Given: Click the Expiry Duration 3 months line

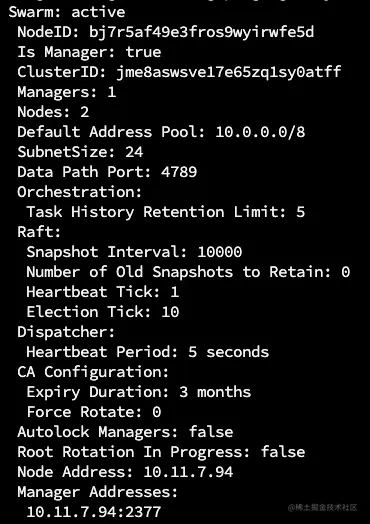Looking at the screenshot, I should (x=138, y=392).
